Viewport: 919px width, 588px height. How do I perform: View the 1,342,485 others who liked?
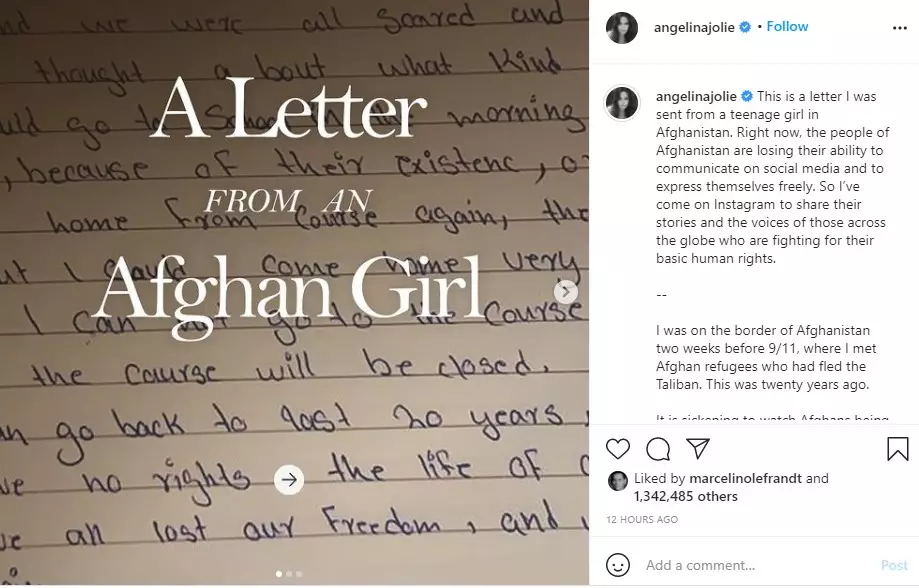click(685, 496)
